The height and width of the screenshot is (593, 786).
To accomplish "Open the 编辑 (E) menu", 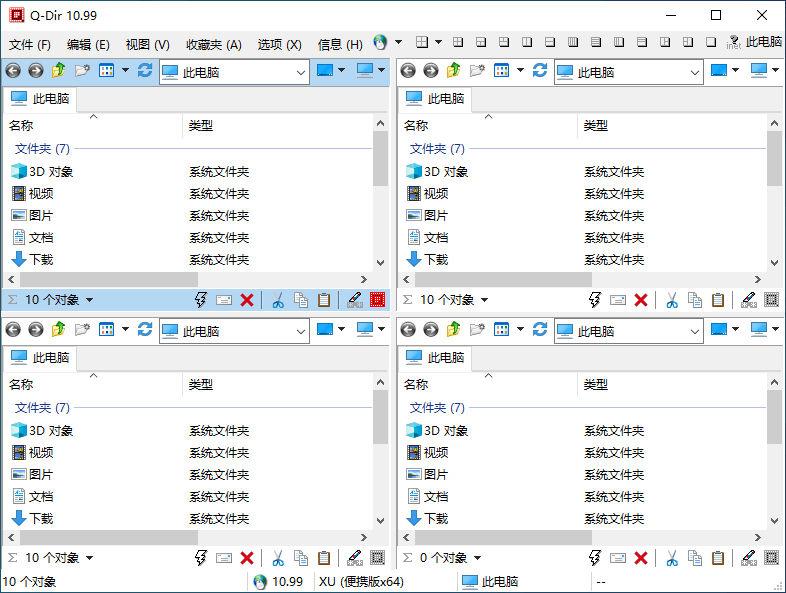I will pyautogui.click(x=88, y=45).
